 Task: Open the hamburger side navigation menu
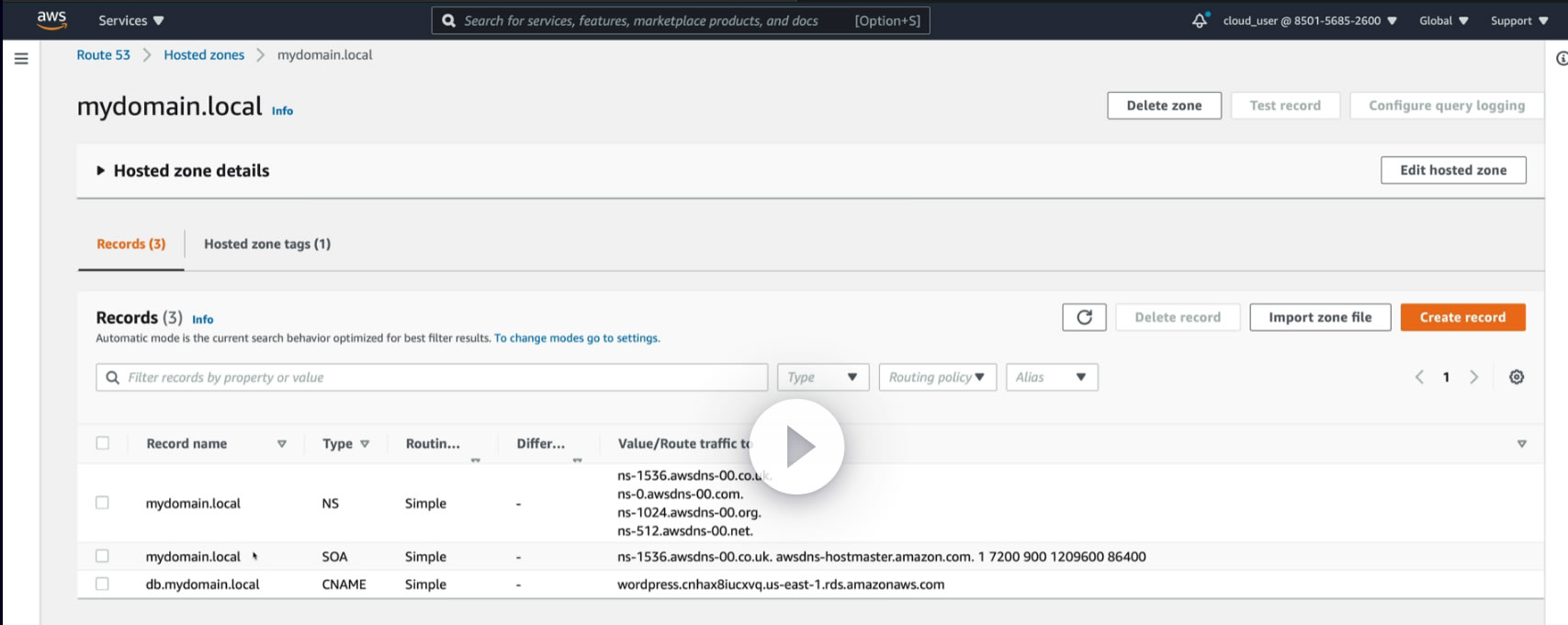(x=21, y=59)
